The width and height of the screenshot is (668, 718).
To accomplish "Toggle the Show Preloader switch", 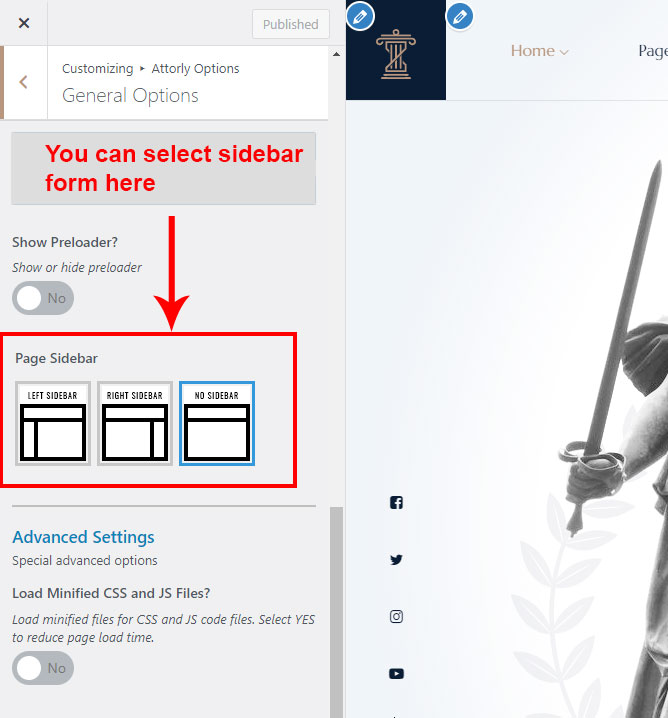I will point(43,298).
